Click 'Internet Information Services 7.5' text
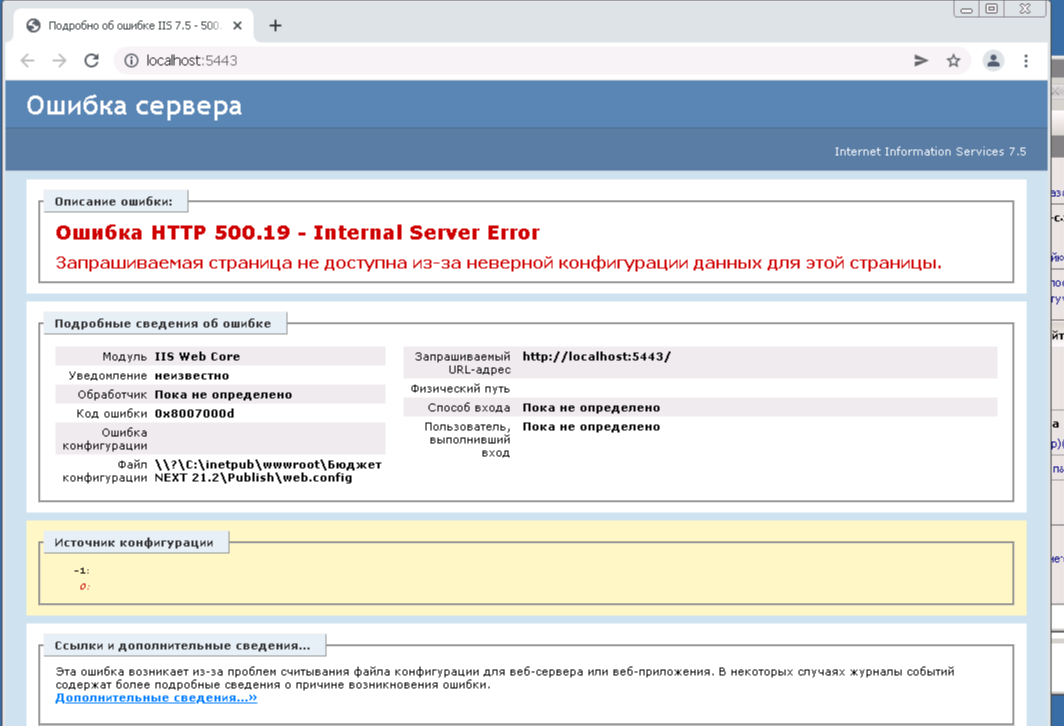The width and height of the screenshot is (1064, 726). pos(930,151)
